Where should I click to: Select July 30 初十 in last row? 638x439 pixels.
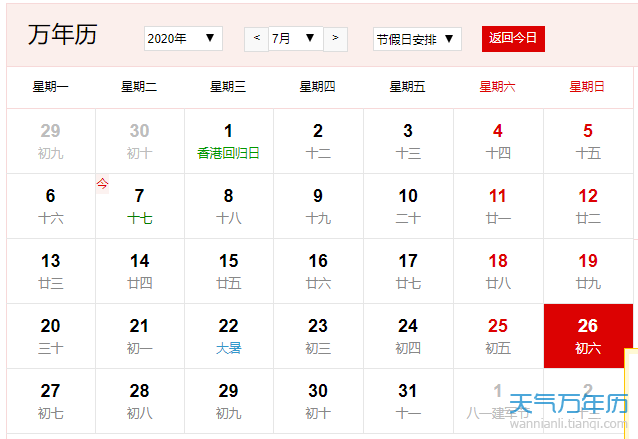319,402
